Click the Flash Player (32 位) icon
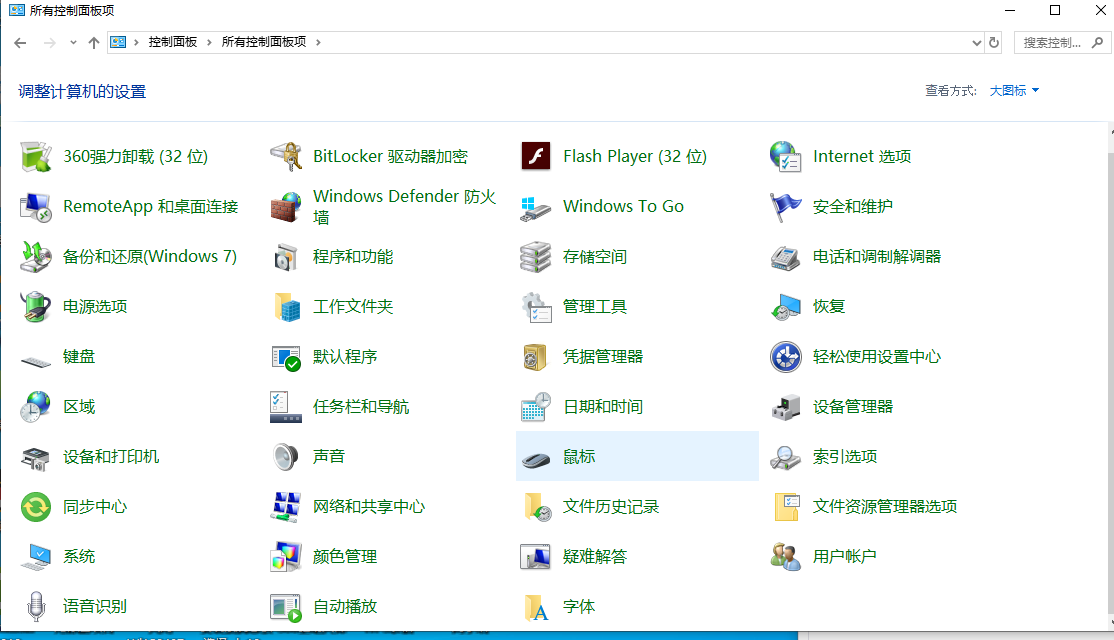This screenshot has height=640, width=1114. (536, 157)
